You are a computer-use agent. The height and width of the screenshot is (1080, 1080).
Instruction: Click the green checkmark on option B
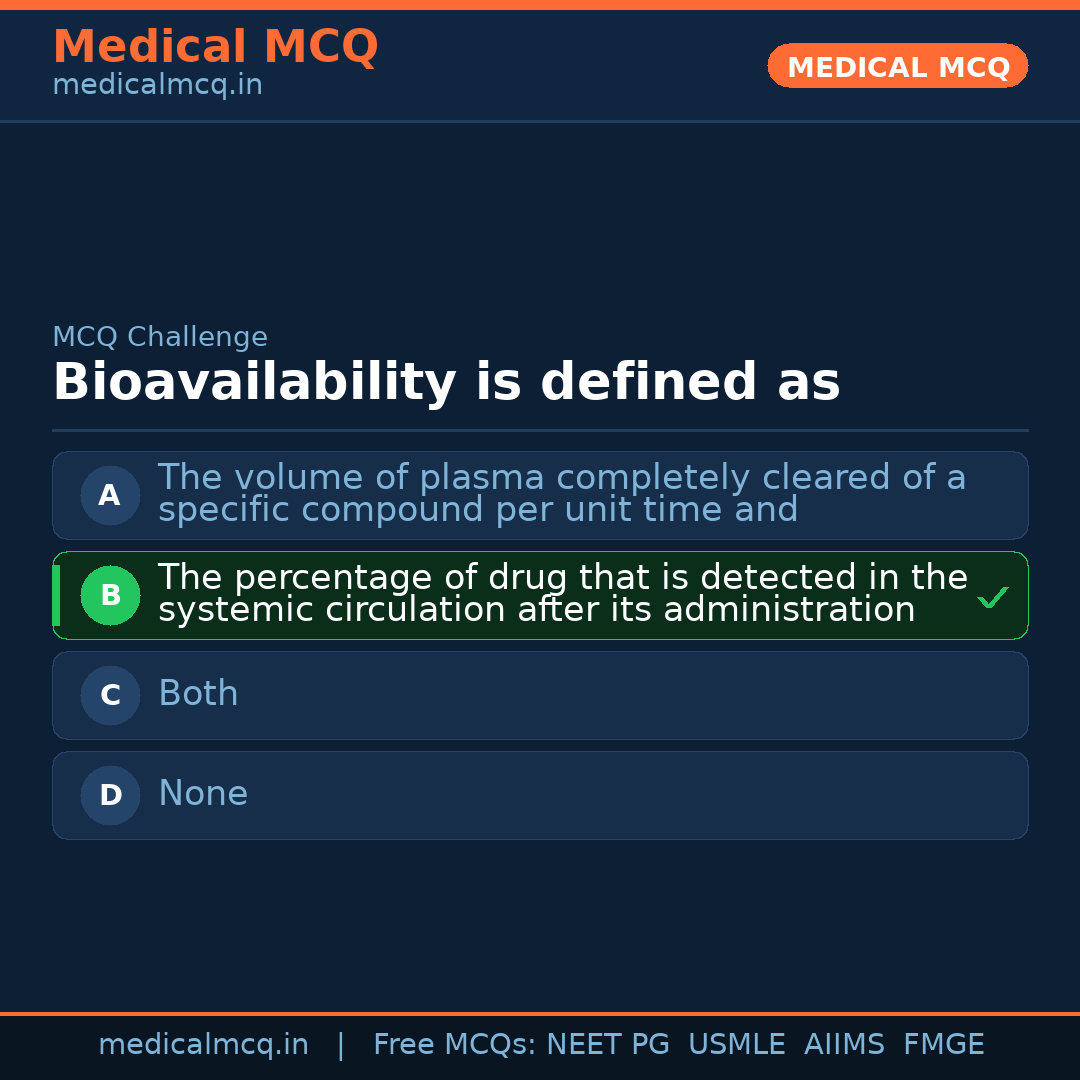[992, 597]
